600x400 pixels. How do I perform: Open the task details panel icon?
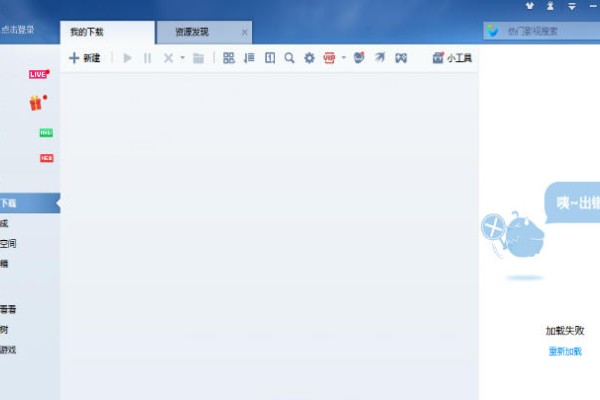tap(270, 58)
